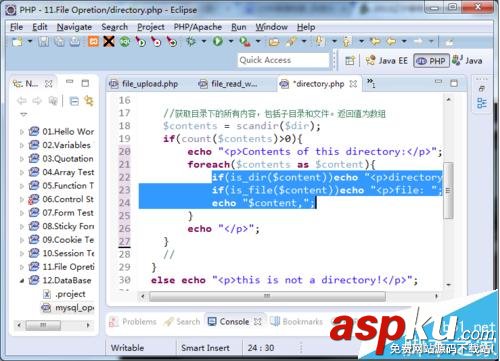Click the Run External Tools icon
The height and width of the screenshot is (361, 500).
[245, 42]
